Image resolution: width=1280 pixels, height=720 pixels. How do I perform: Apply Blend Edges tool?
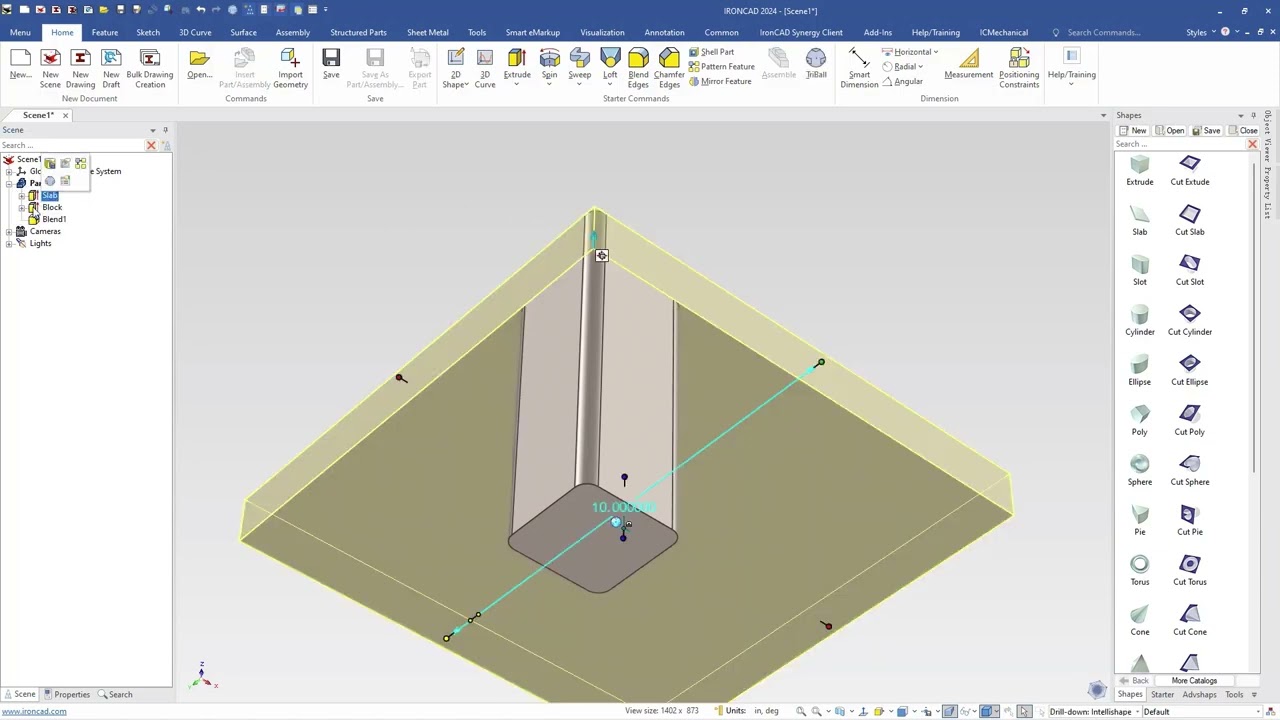tap(638, 69)
